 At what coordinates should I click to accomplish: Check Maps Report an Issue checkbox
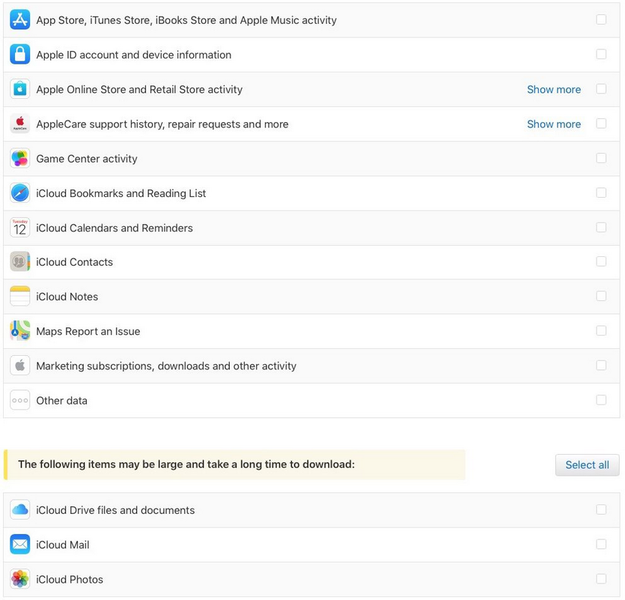(x=601, y=330)
